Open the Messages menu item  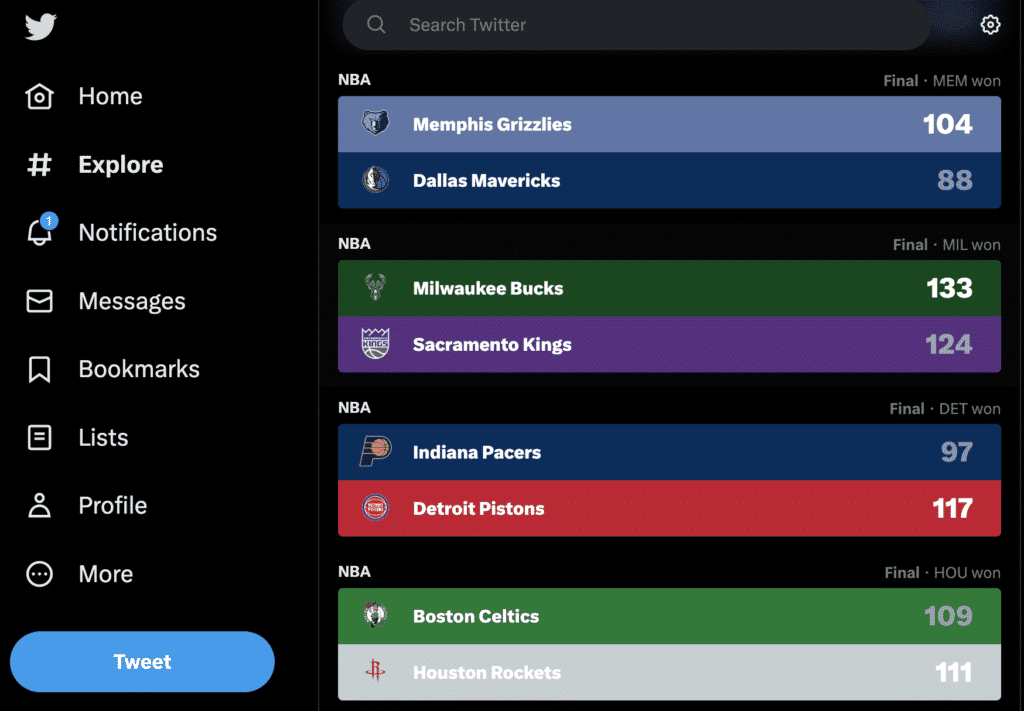pyautogui.click(x=132, y=301)
